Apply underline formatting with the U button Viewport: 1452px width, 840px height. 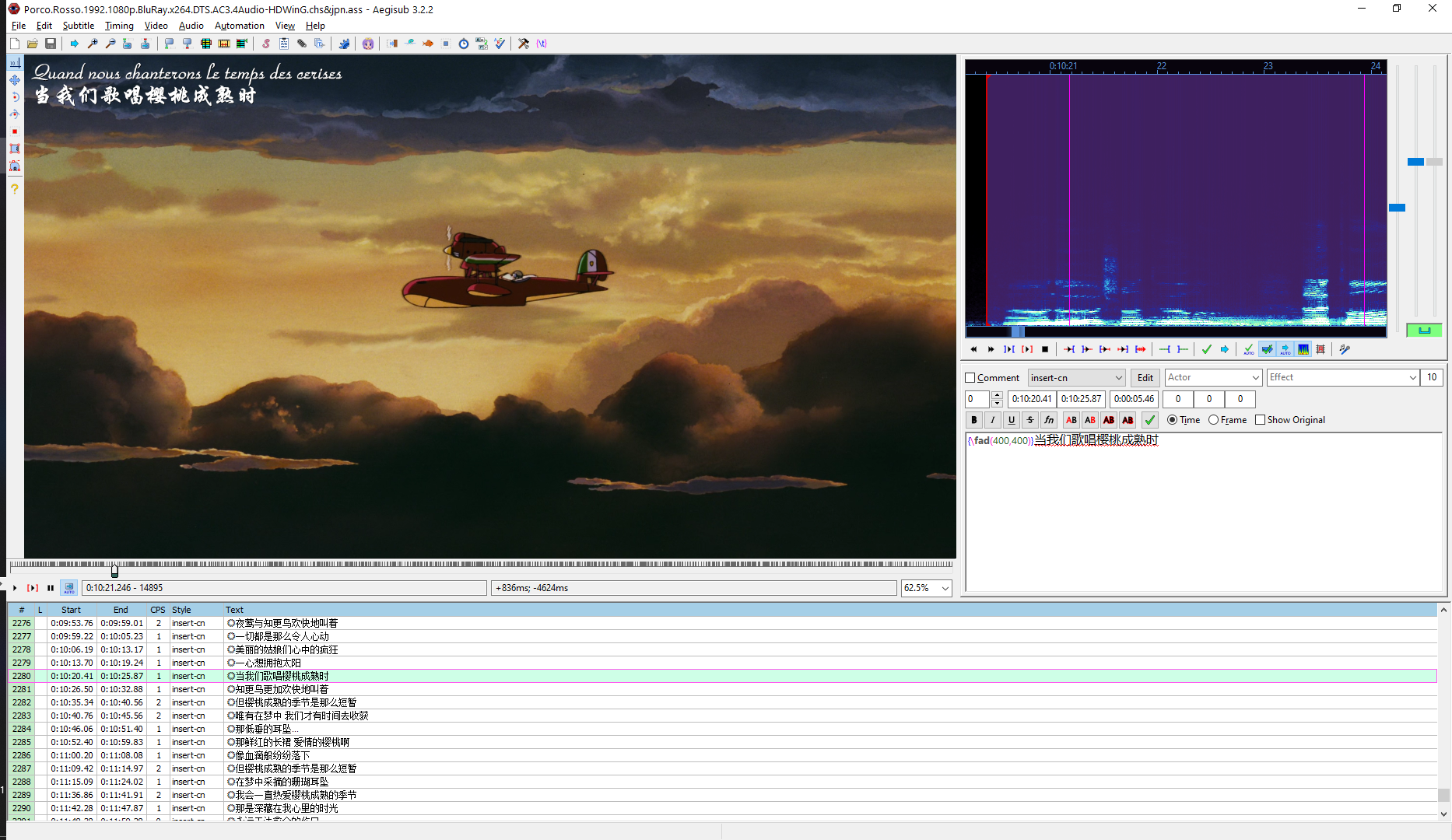[1012, 420]
